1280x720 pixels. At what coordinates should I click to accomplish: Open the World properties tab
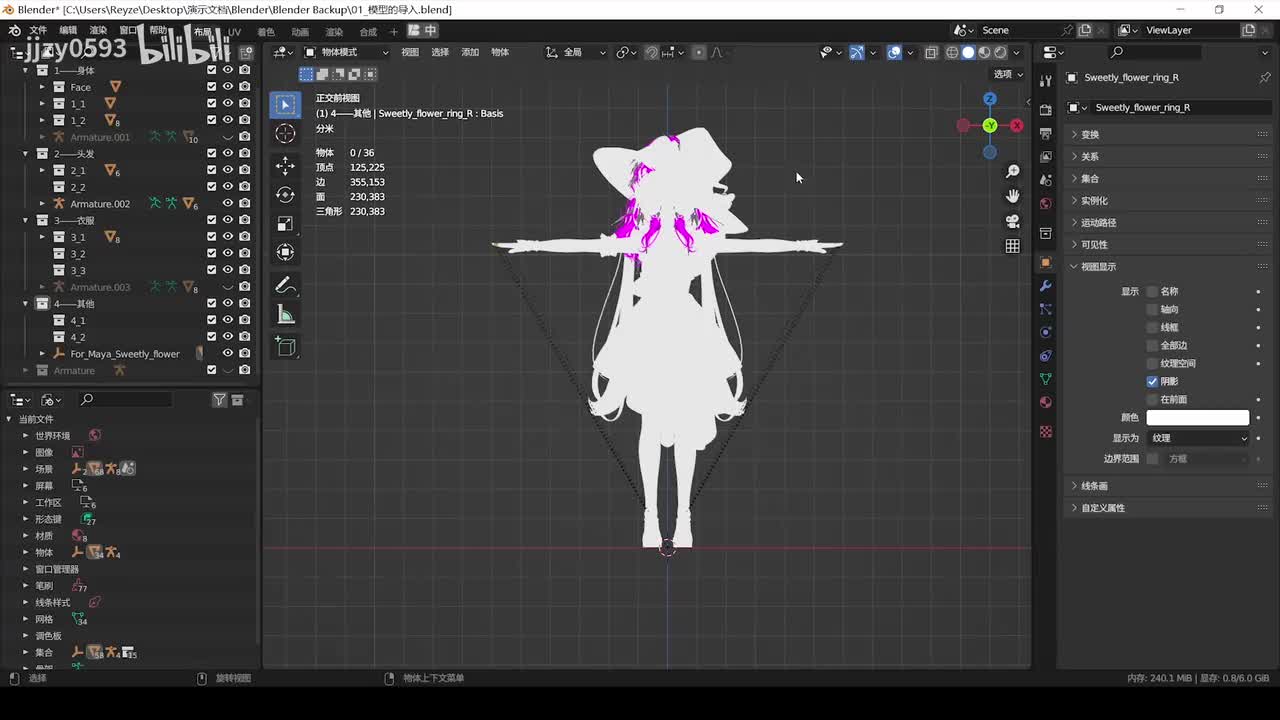[x=1046, y=203]
